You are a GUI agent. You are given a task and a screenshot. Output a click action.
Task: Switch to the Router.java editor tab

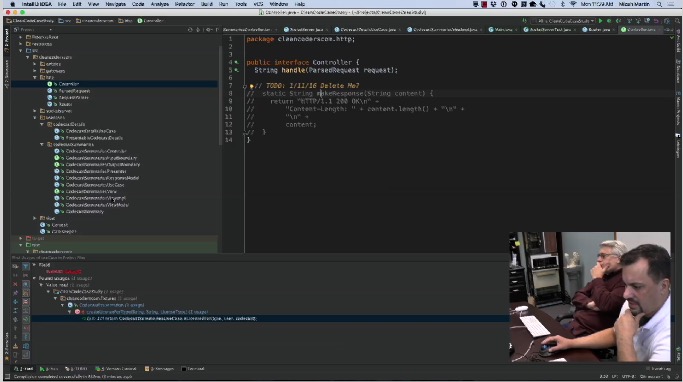click(x=598, y=30)
